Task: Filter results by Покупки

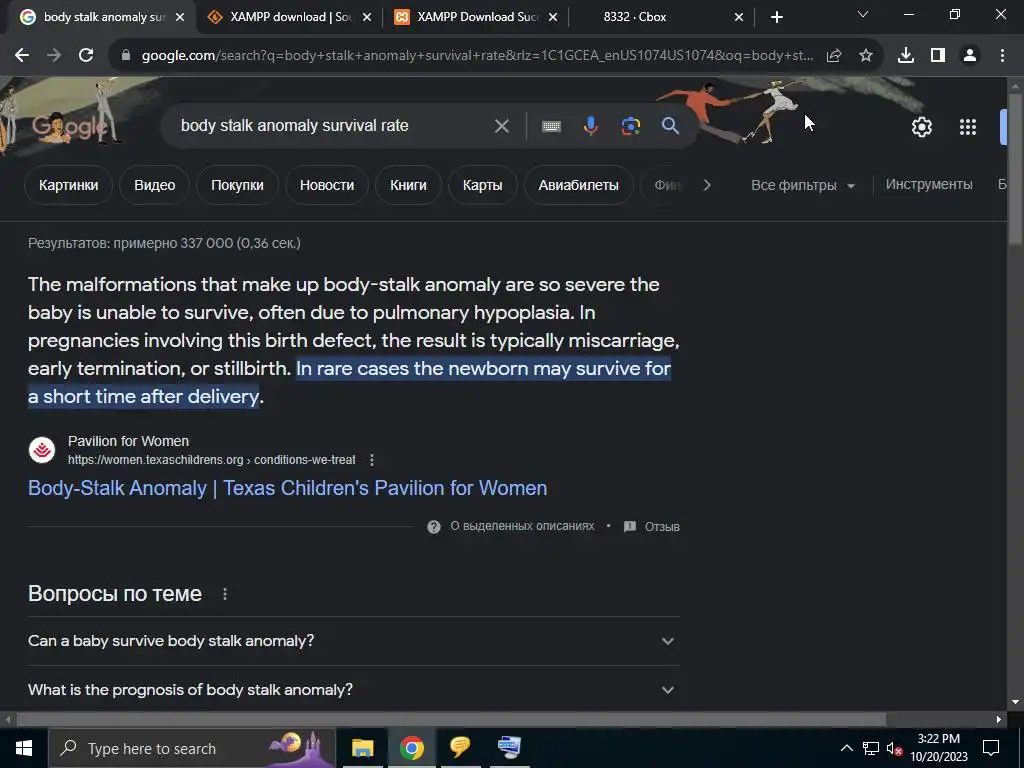Action: (237, 185)
